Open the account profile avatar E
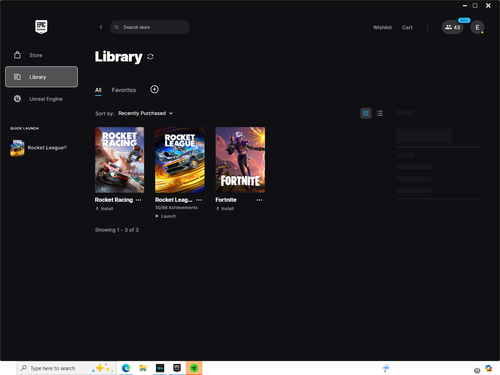The image size is (500, 375). tap(477, 27)
